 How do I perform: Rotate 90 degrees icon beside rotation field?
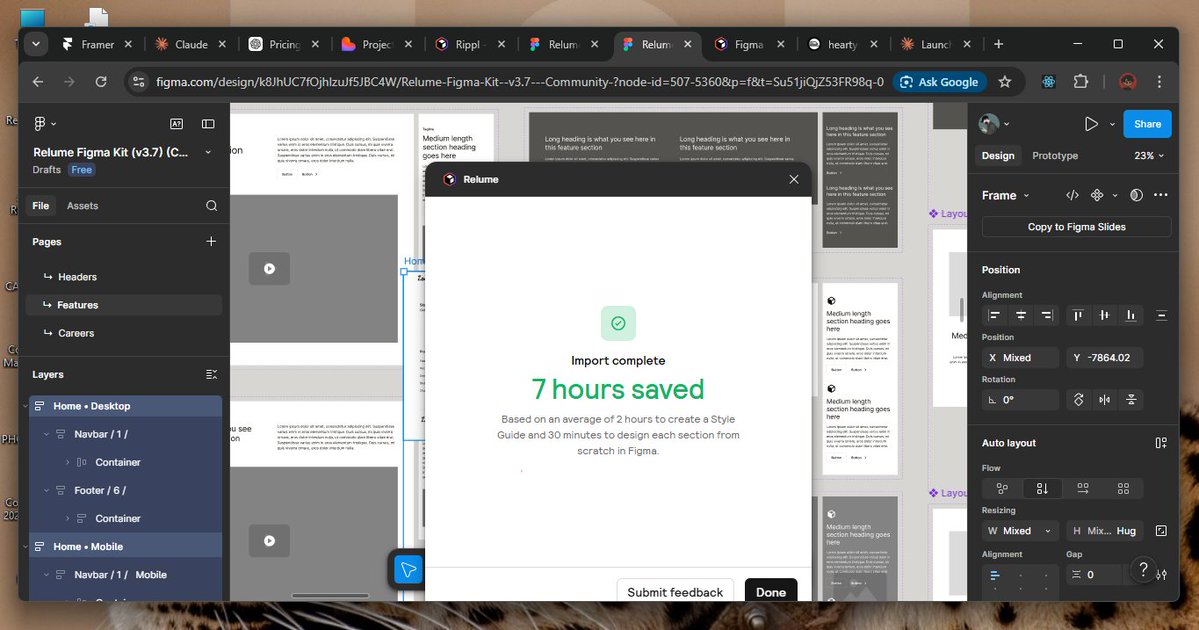[1078, 400]
